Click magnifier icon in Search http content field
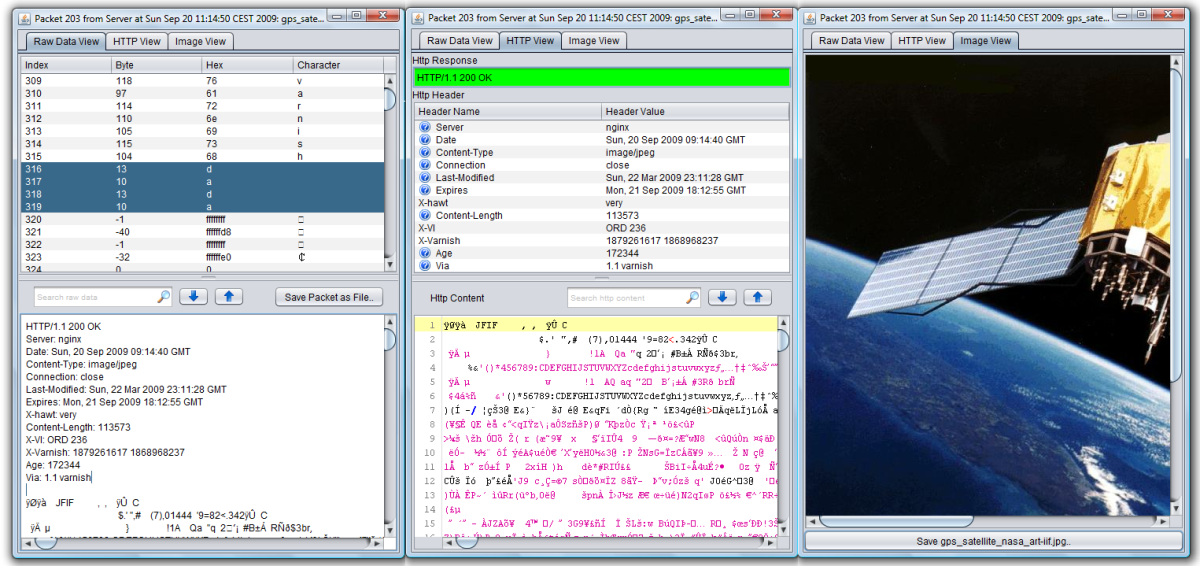 (x=692, y=298)
